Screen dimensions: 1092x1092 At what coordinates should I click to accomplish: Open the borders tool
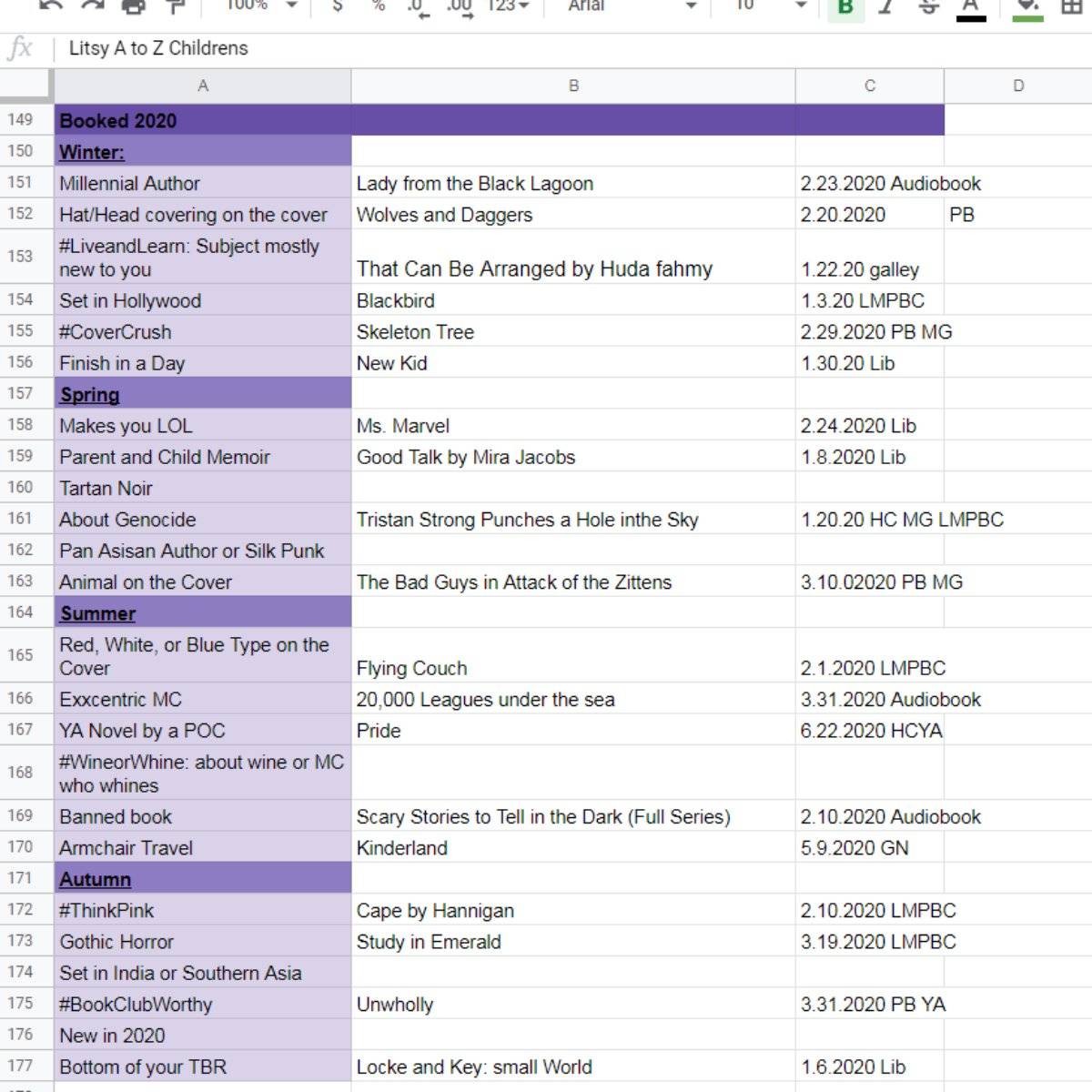(x=1072, y=6)
